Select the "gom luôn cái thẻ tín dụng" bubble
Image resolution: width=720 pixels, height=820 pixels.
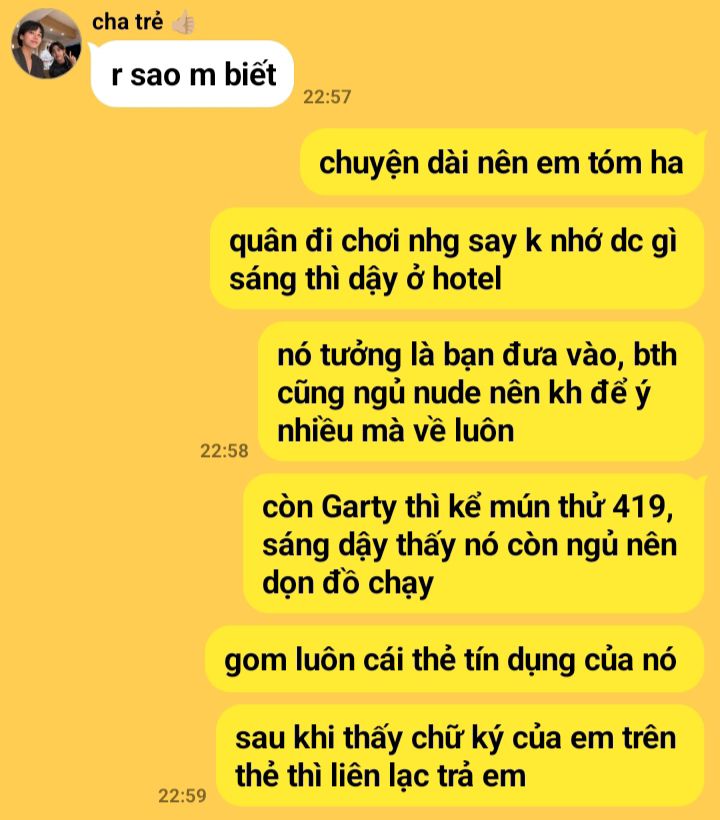[454, 659]
